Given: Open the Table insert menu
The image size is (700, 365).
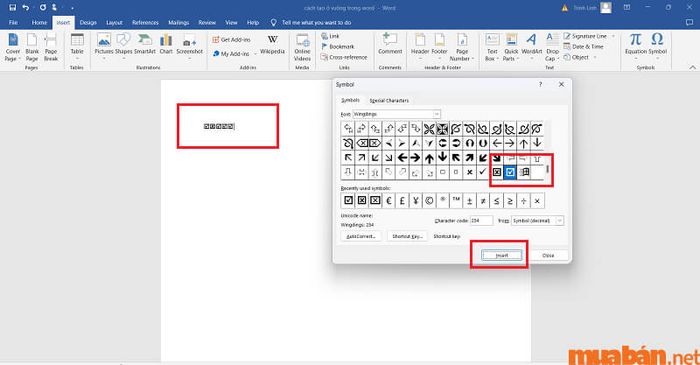Looking at the screenshot, I should [77, 47].
